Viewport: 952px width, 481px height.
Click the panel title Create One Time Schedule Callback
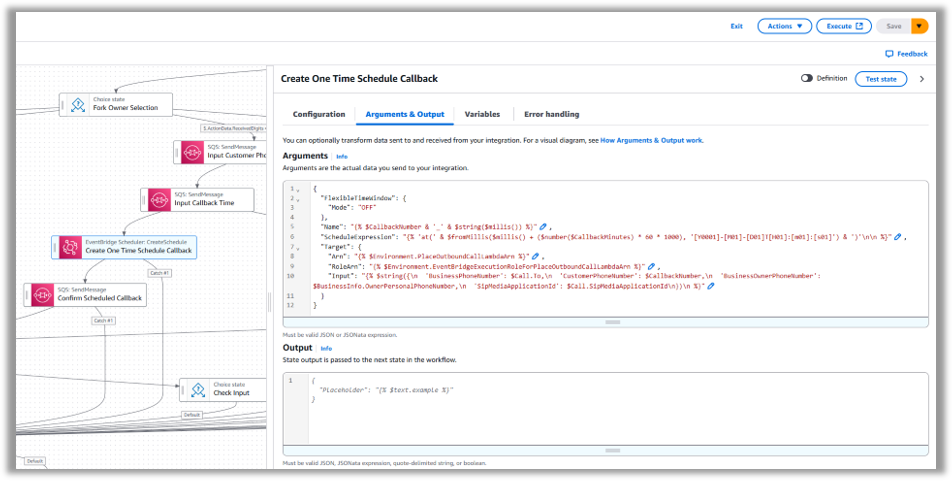tap(359, 79)
